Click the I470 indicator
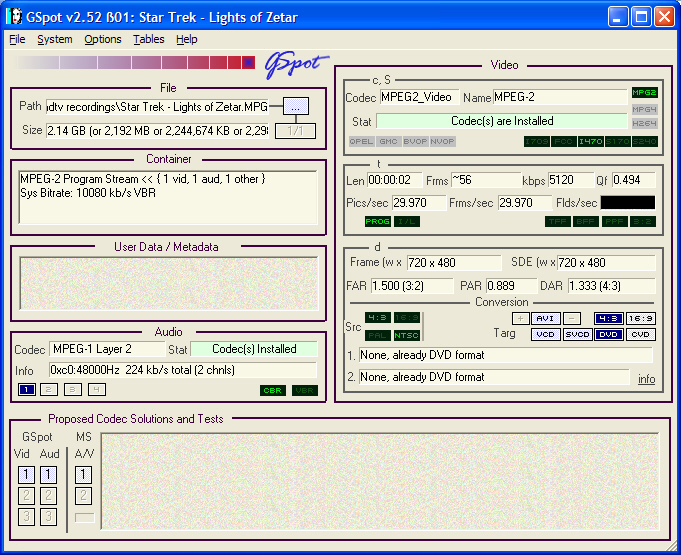681x555 pixels. click(591, 142)
